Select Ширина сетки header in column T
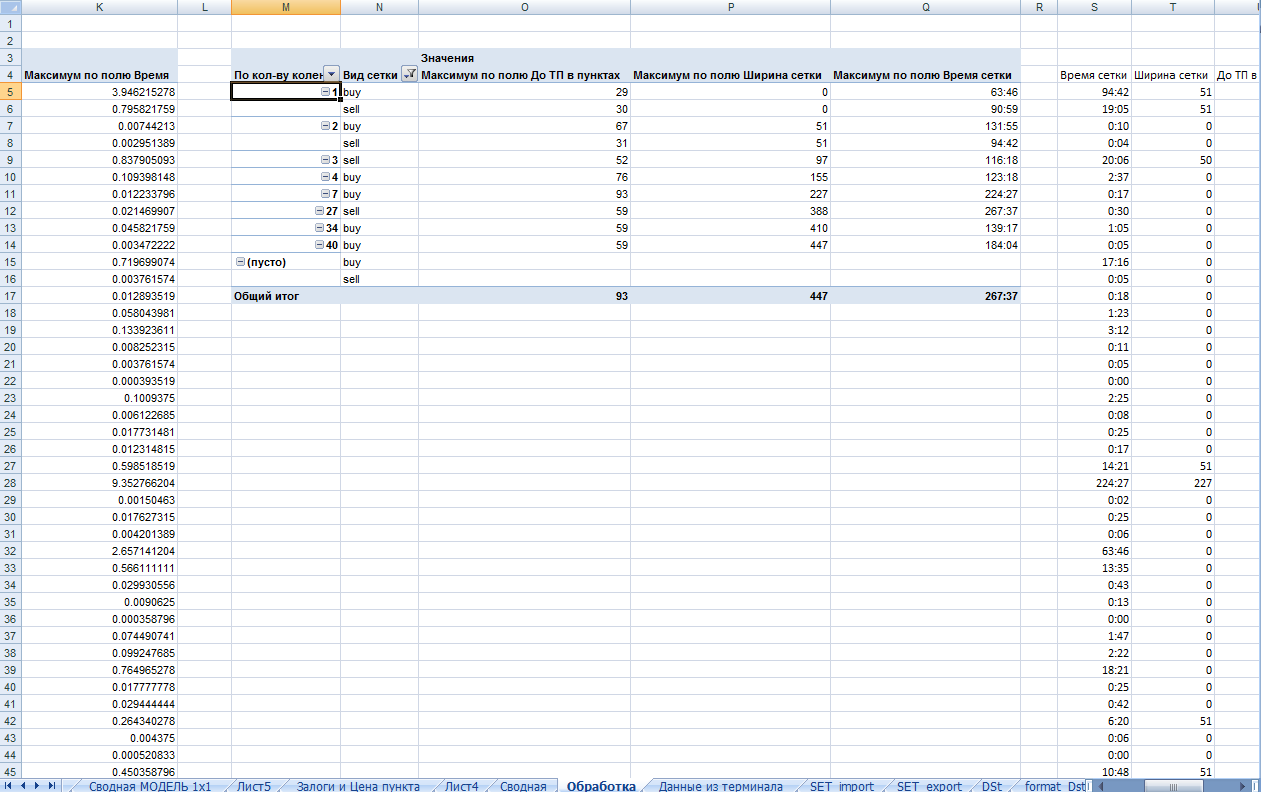This screenshot has width=1261, height=792. coord(1173,75)
